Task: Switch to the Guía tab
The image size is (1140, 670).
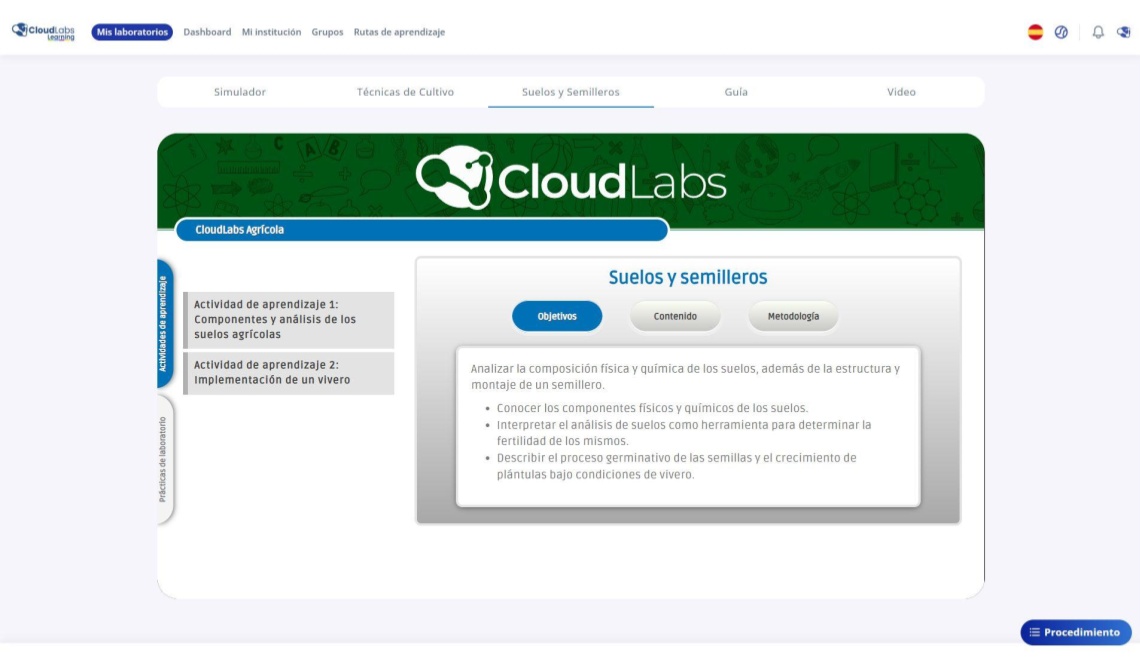Action: coord(736,92)
